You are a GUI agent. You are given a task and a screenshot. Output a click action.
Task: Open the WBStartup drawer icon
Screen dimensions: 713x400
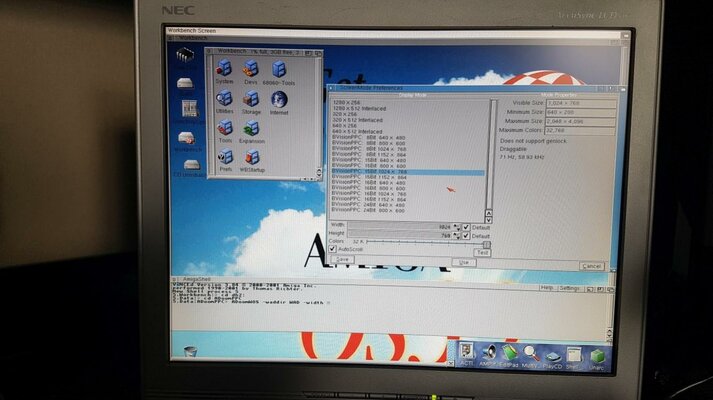pos(251,157)
